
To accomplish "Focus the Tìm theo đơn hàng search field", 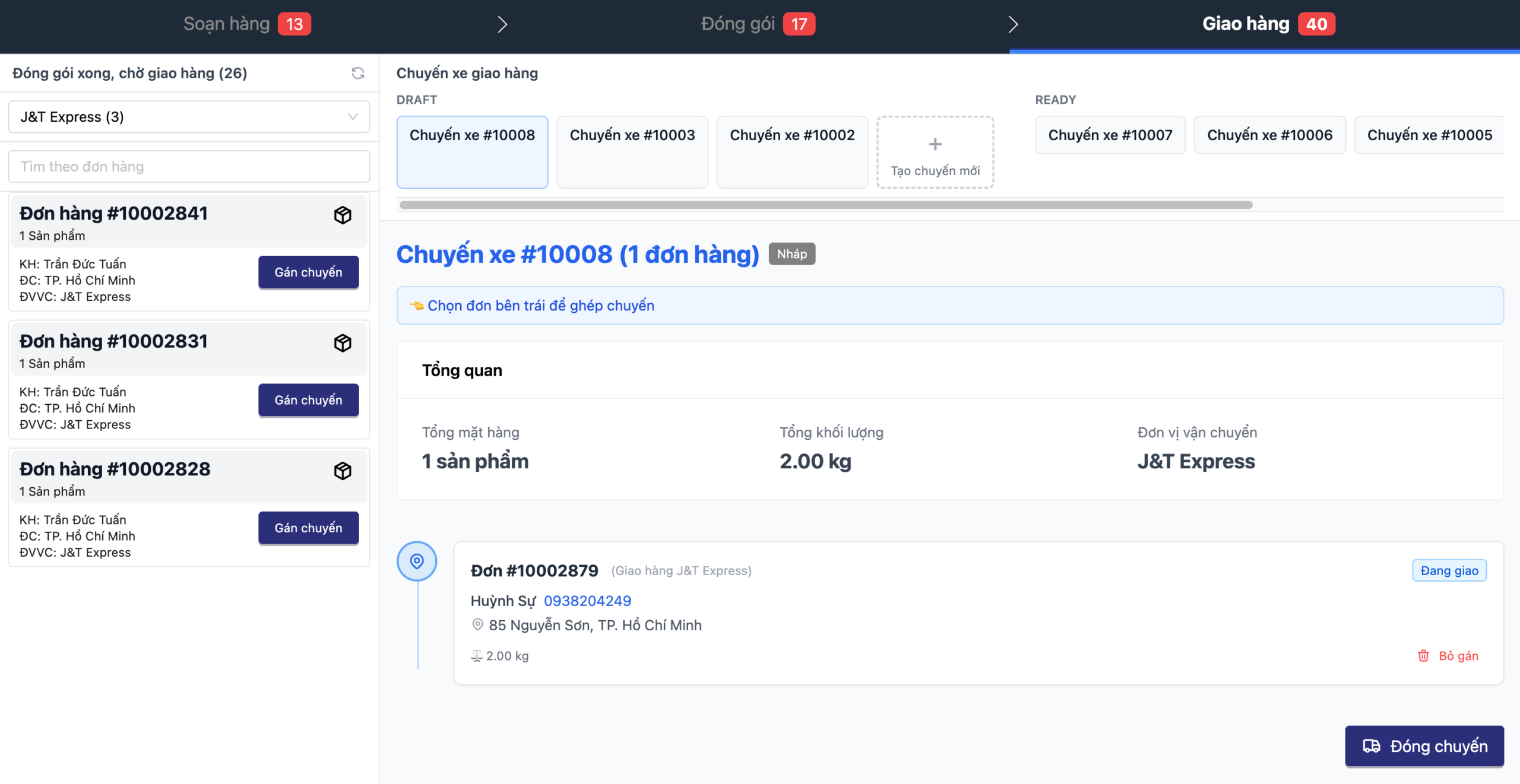I will [x=189, y=167].
